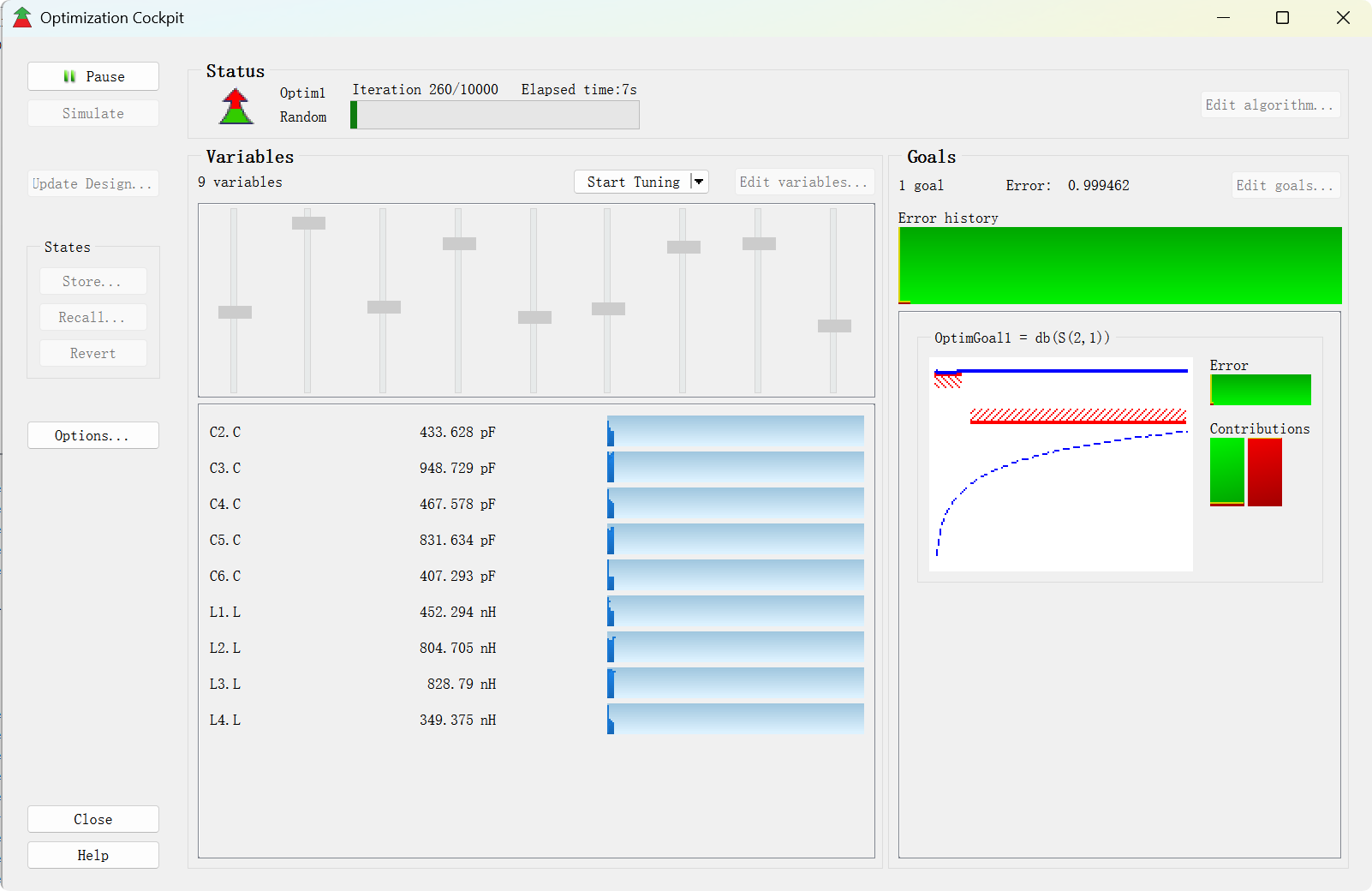Click the Optimization Cockpit title bar icon
1372x891 pixels.
pyautogui.click(x=22, y=17)
